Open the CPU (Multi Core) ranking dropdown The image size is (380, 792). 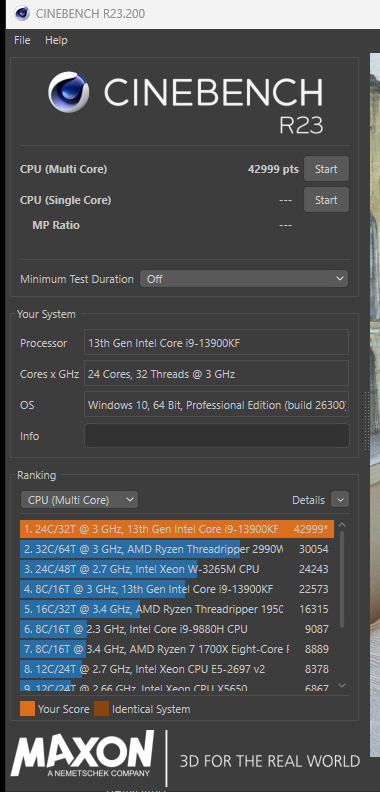click(x=79, y=500)
